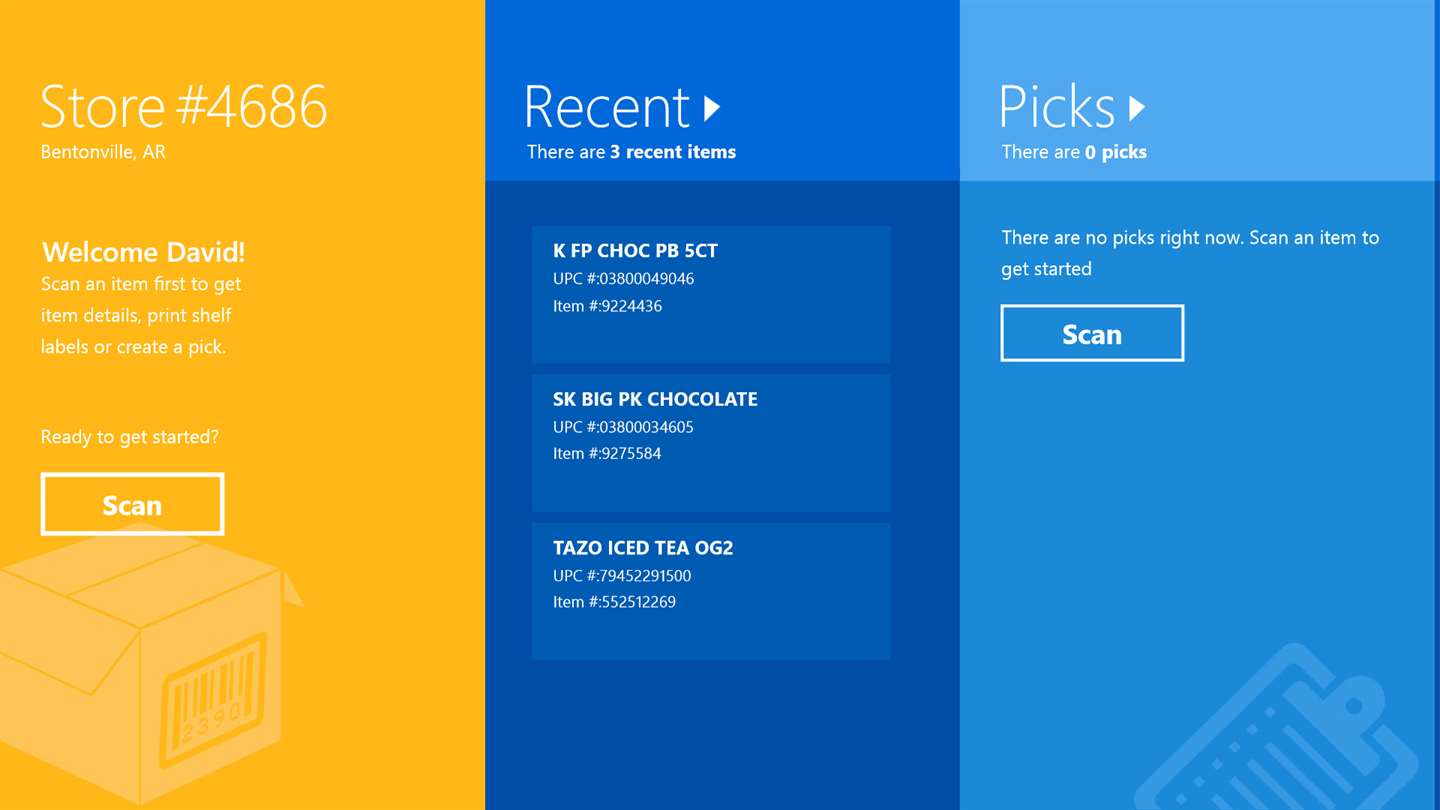Click the "3 recent items" count text

(673, 152)
